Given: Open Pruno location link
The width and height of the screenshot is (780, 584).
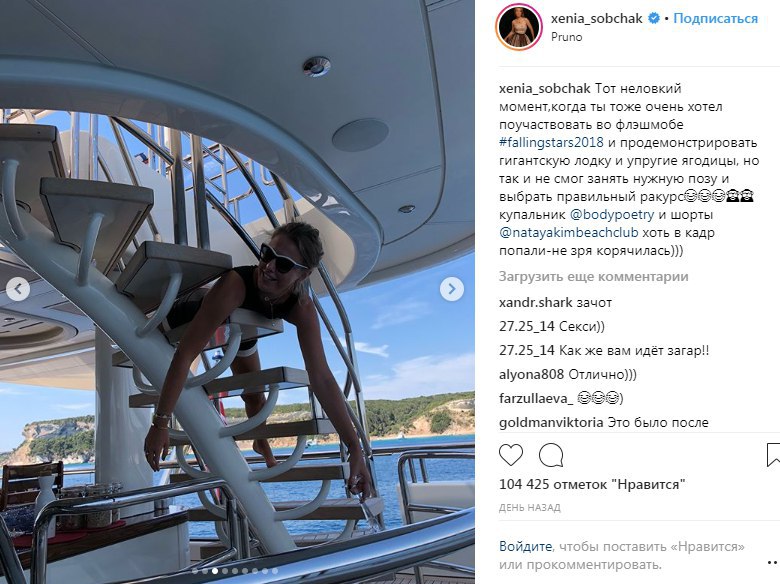Looking at the screenshot, I should click(566, 37).
